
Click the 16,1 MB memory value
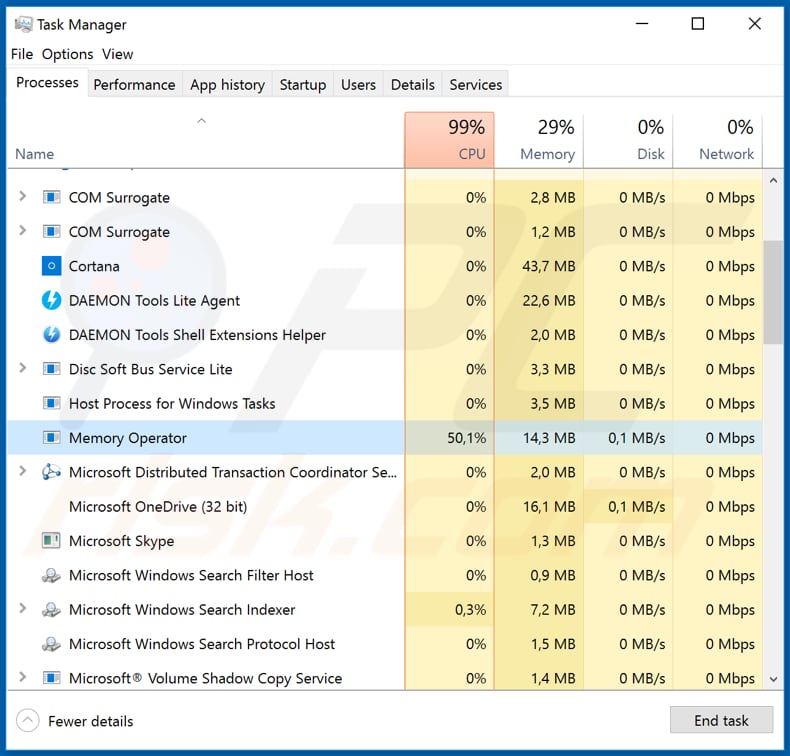point(549,506)
